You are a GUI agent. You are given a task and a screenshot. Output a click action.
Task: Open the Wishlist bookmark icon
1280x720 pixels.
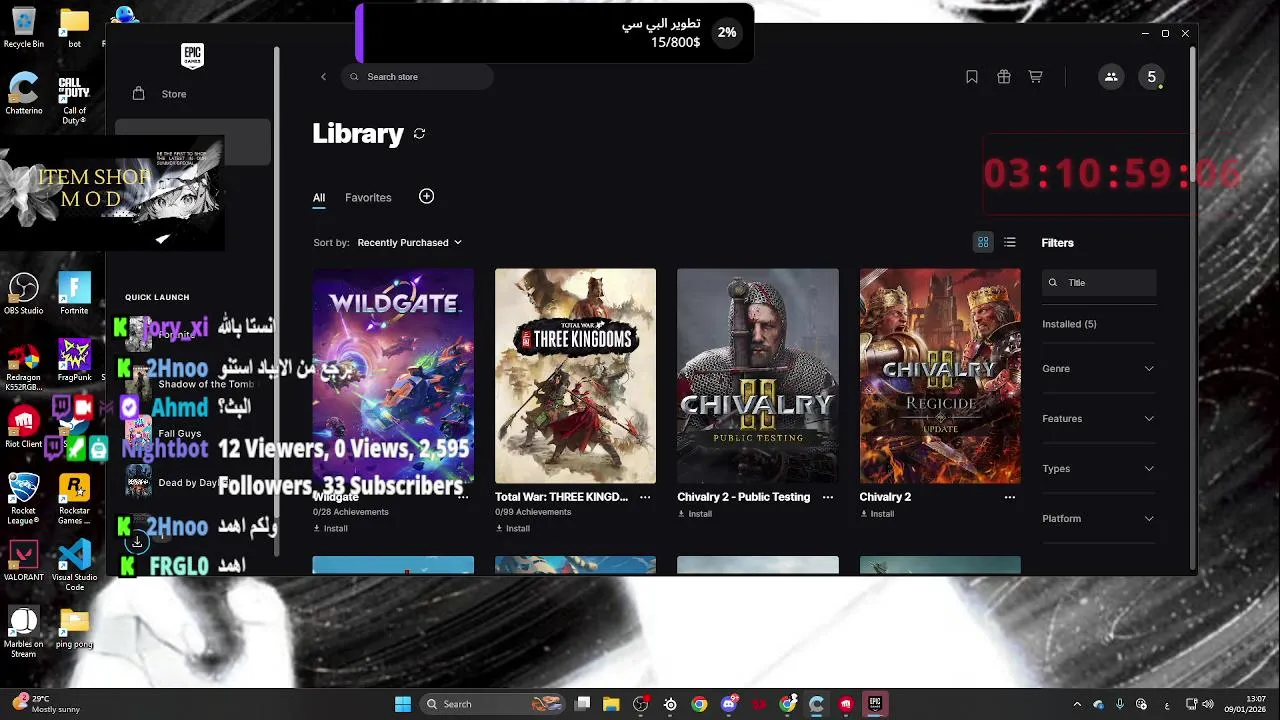click(x=971, y=77)
